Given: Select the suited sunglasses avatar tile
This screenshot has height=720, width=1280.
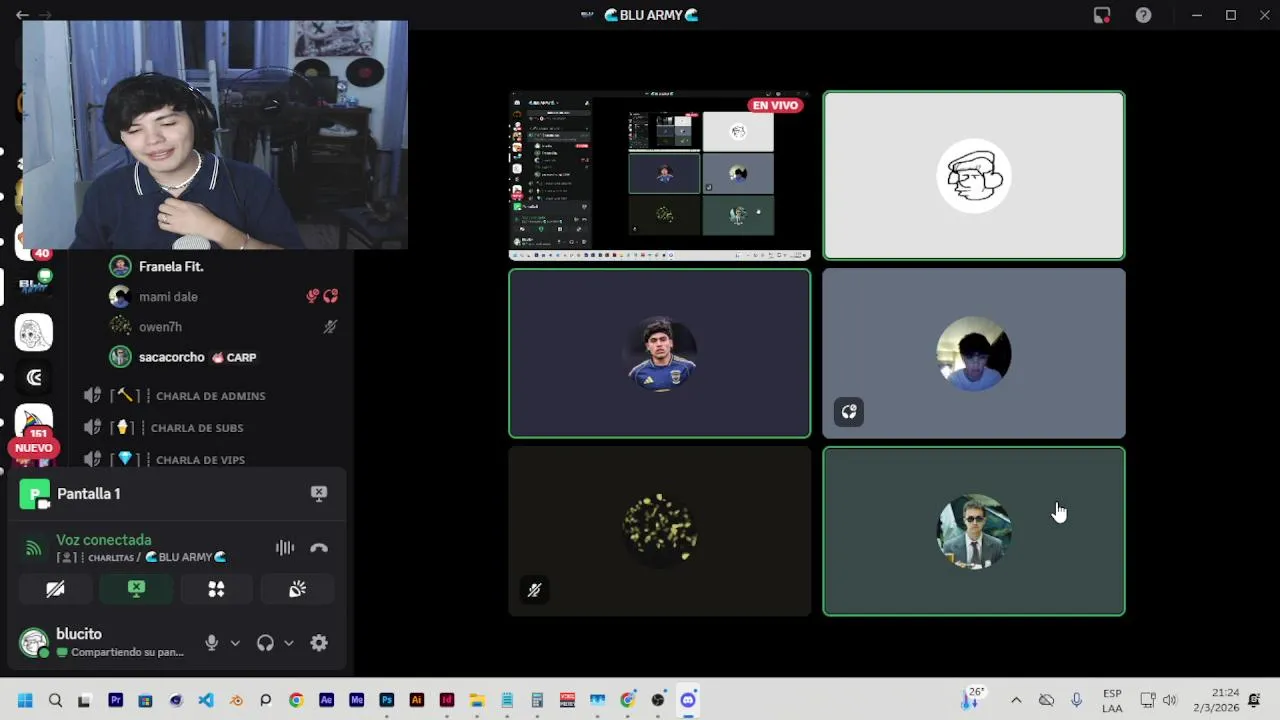Looking at the screenshot, I should click(x=974, y=530).
